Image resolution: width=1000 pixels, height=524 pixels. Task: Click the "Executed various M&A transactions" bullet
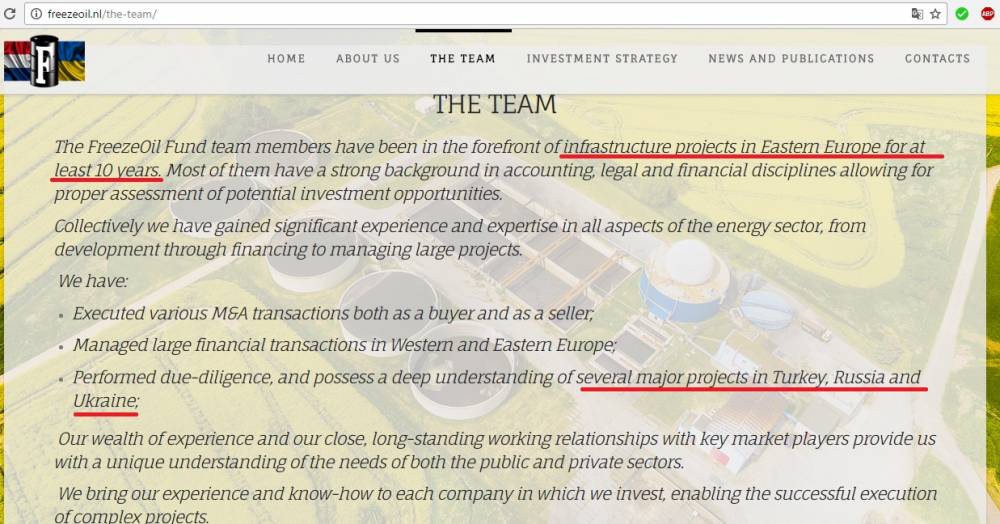point(333,313)
